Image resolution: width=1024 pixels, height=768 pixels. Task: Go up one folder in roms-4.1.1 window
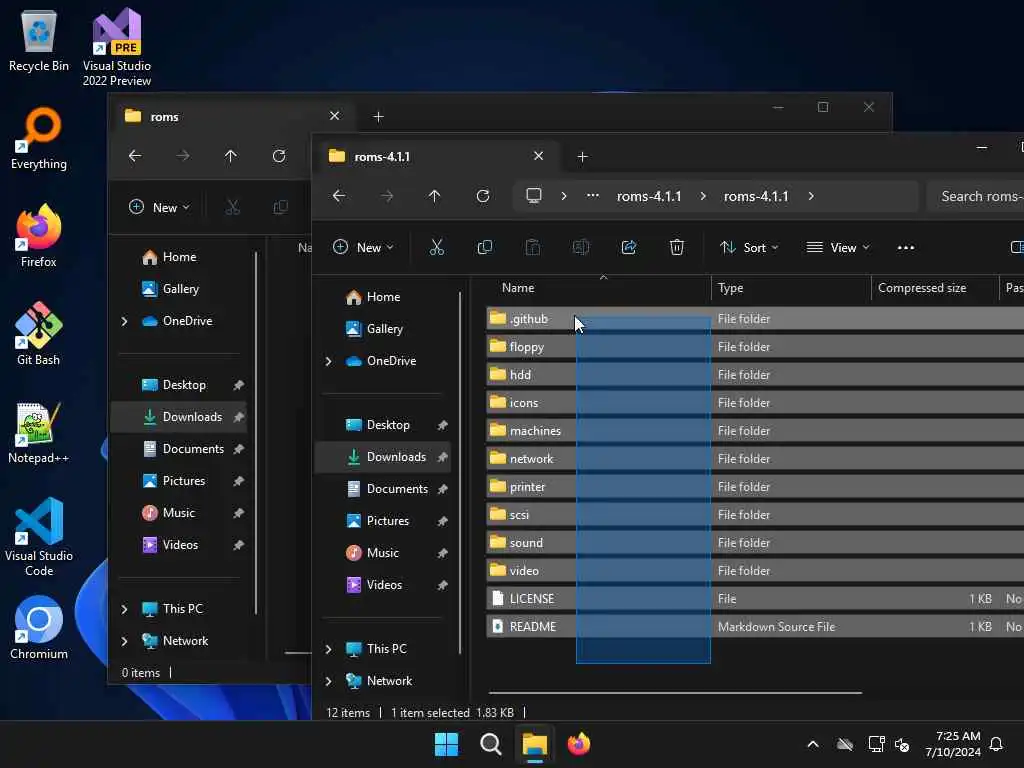[434, 196]
